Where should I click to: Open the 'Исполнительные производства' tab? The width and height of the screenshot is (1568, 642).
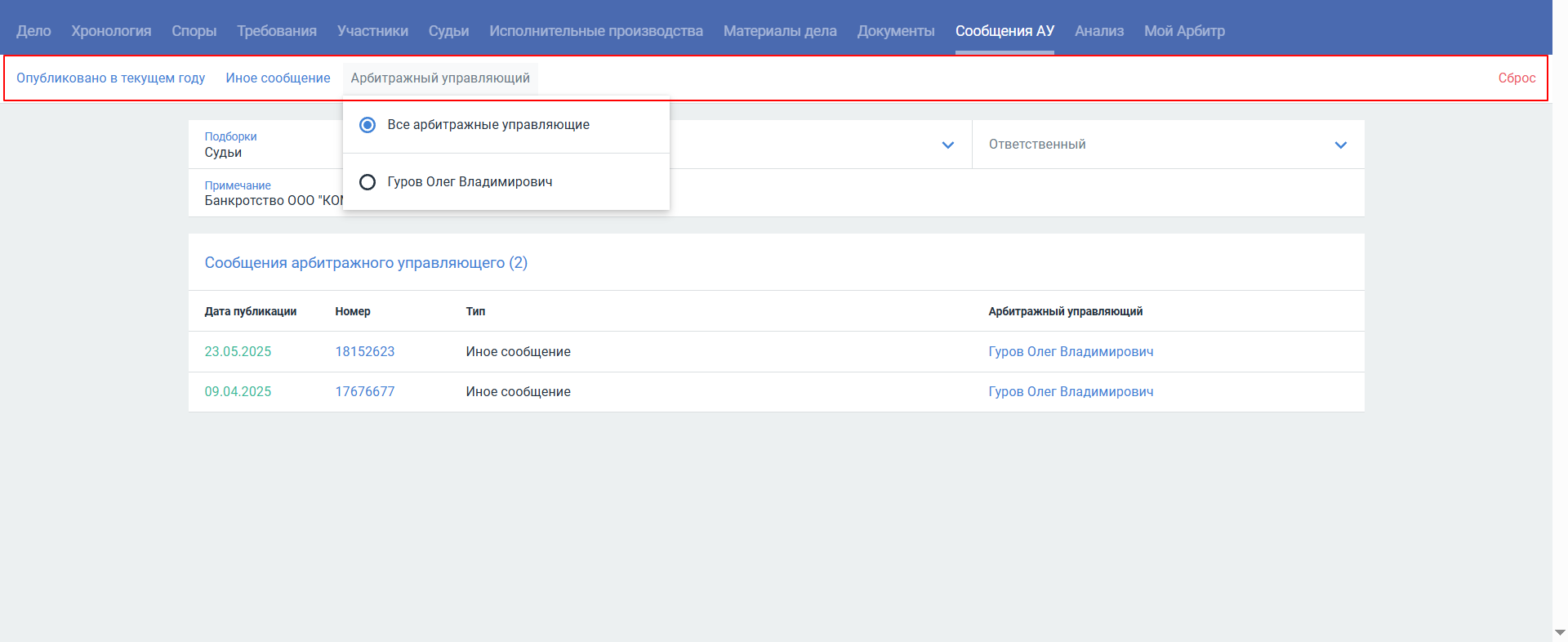(x=595, y=31)
